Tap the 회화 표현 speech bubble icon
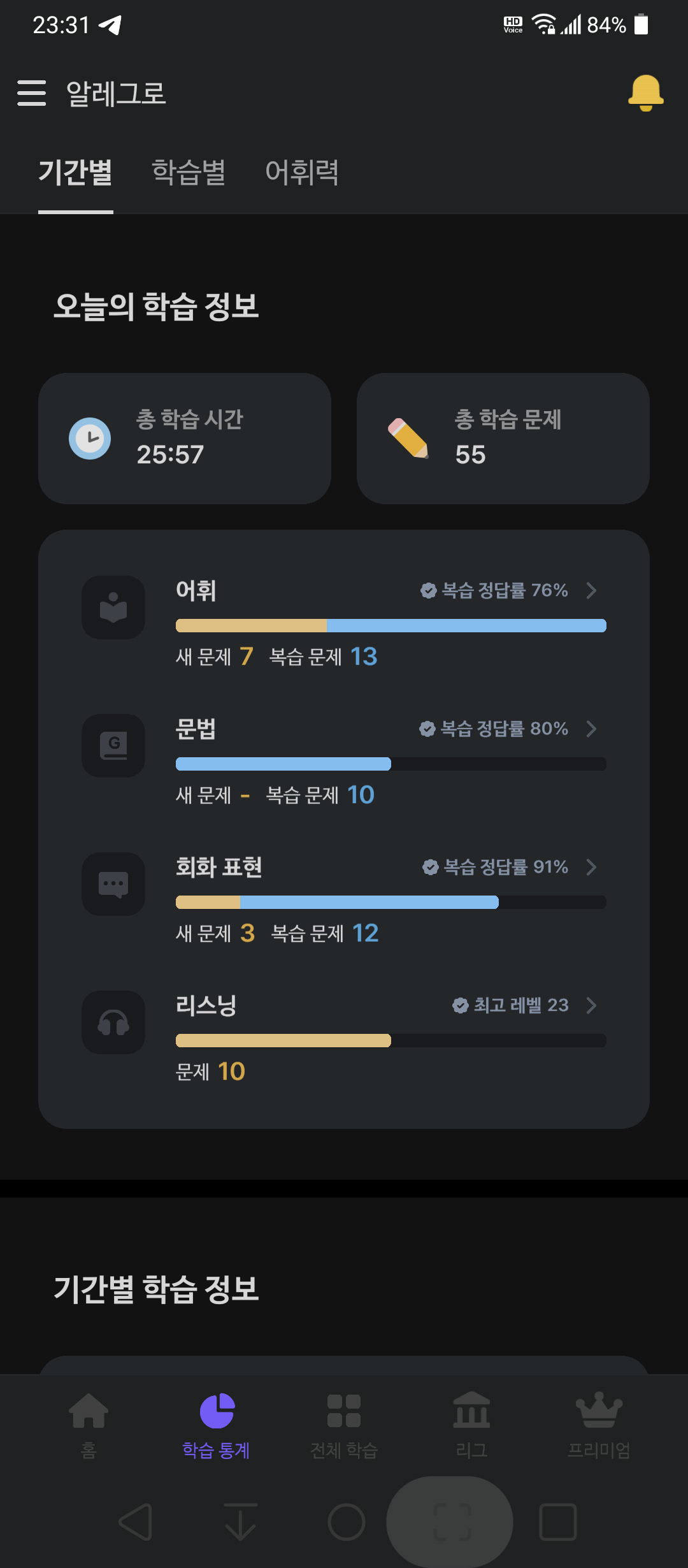The width and height of the screenshot is (688, 1568). pyautogui.click(x=113, y=884)
